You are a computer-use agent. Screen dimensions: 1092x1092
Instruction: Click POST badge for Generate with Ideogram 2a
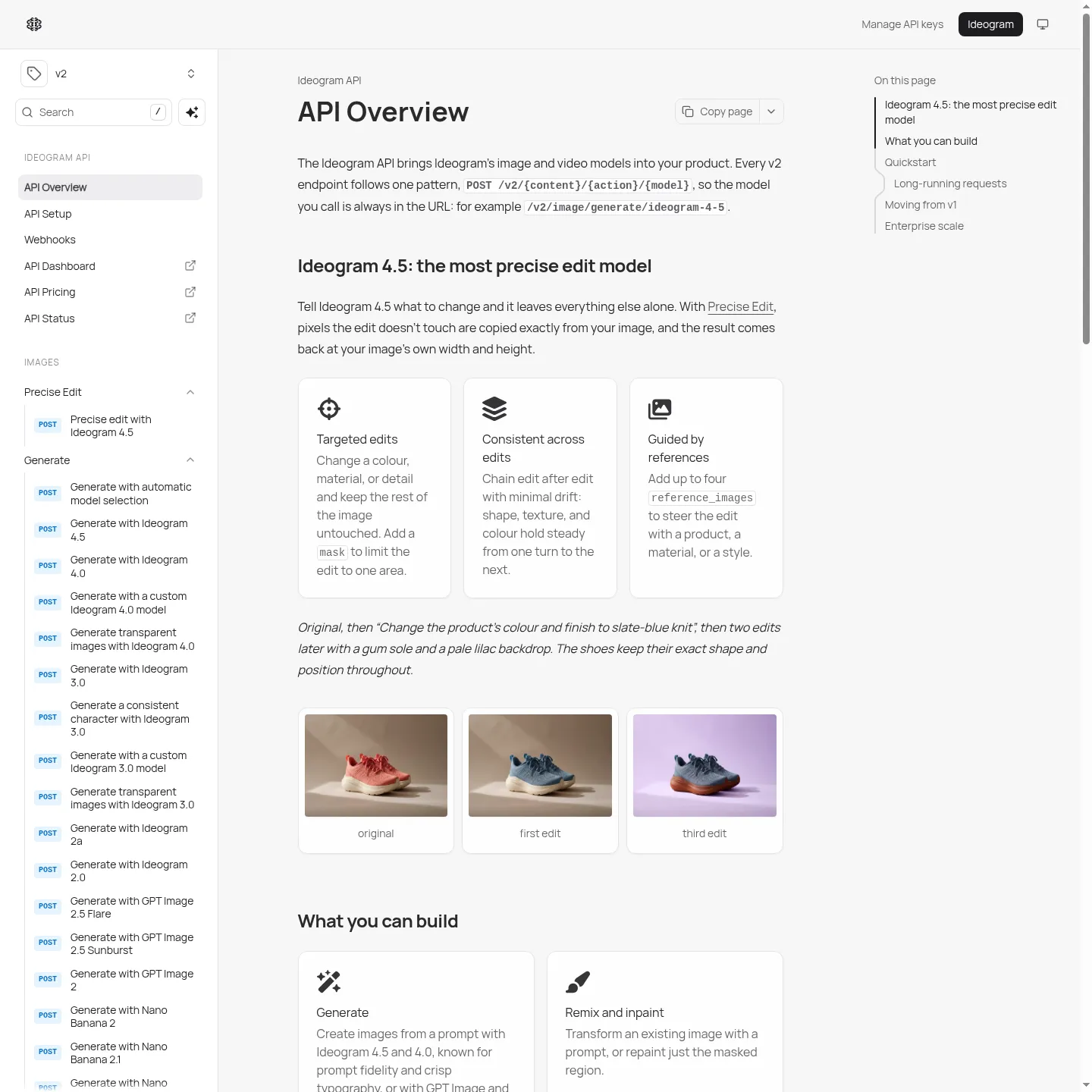pyautogui.click(x=48, y=833)
